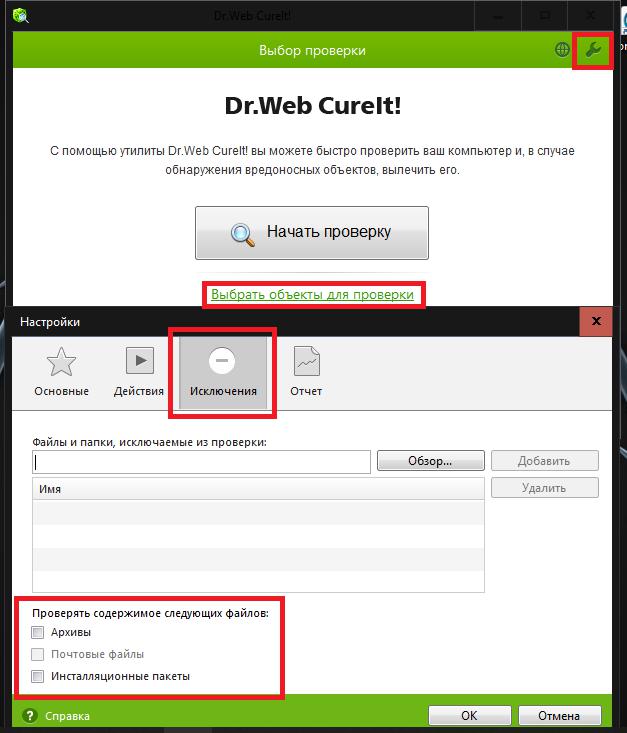Click the excluded files path input field
This screenshot has height=733, width=627.
pos(202,462)
